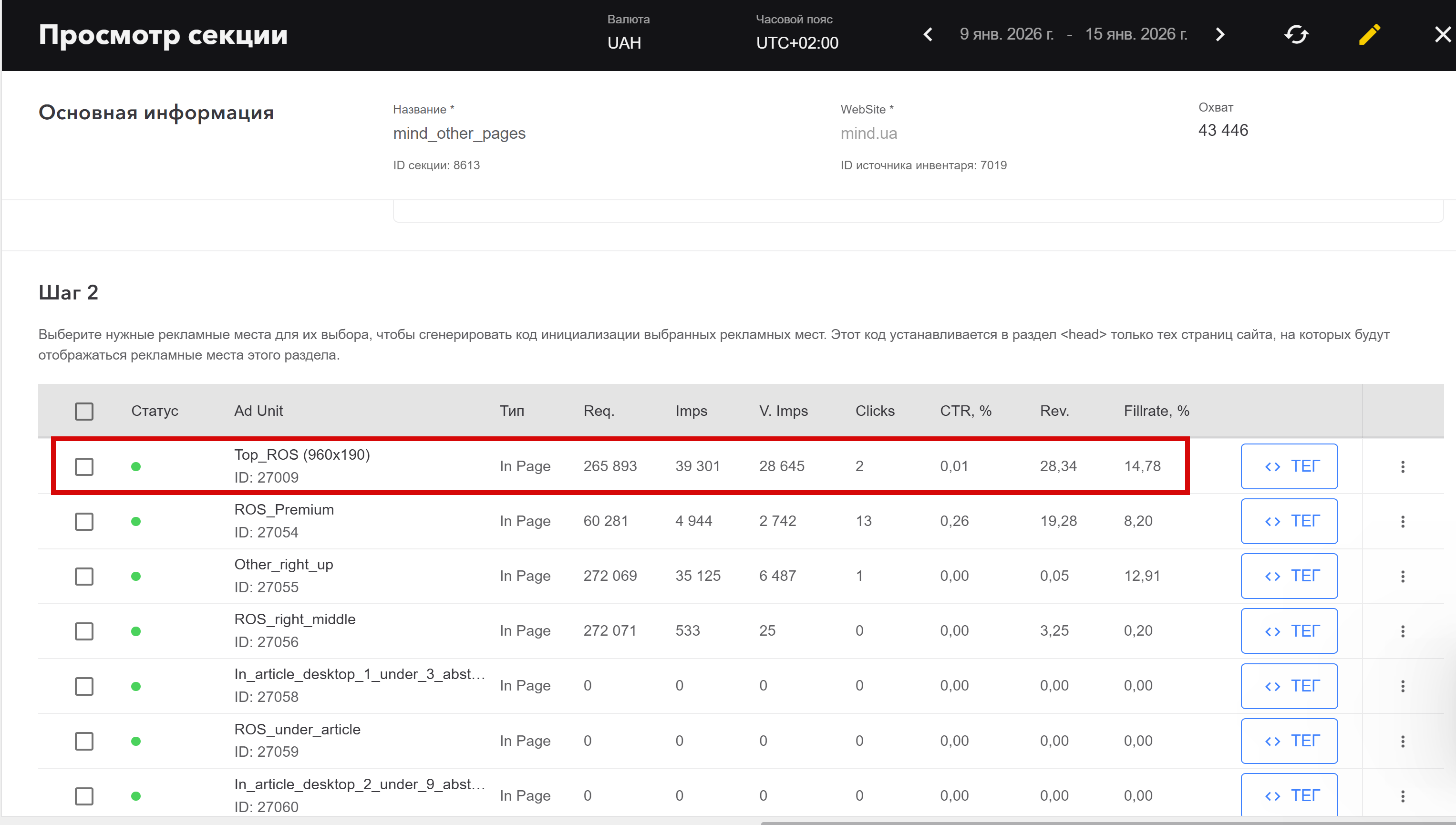Check the Top_ROS (960x190) ad unit checkbox
This screenshot has width=1456, height=825.
[x=84, y=466]
